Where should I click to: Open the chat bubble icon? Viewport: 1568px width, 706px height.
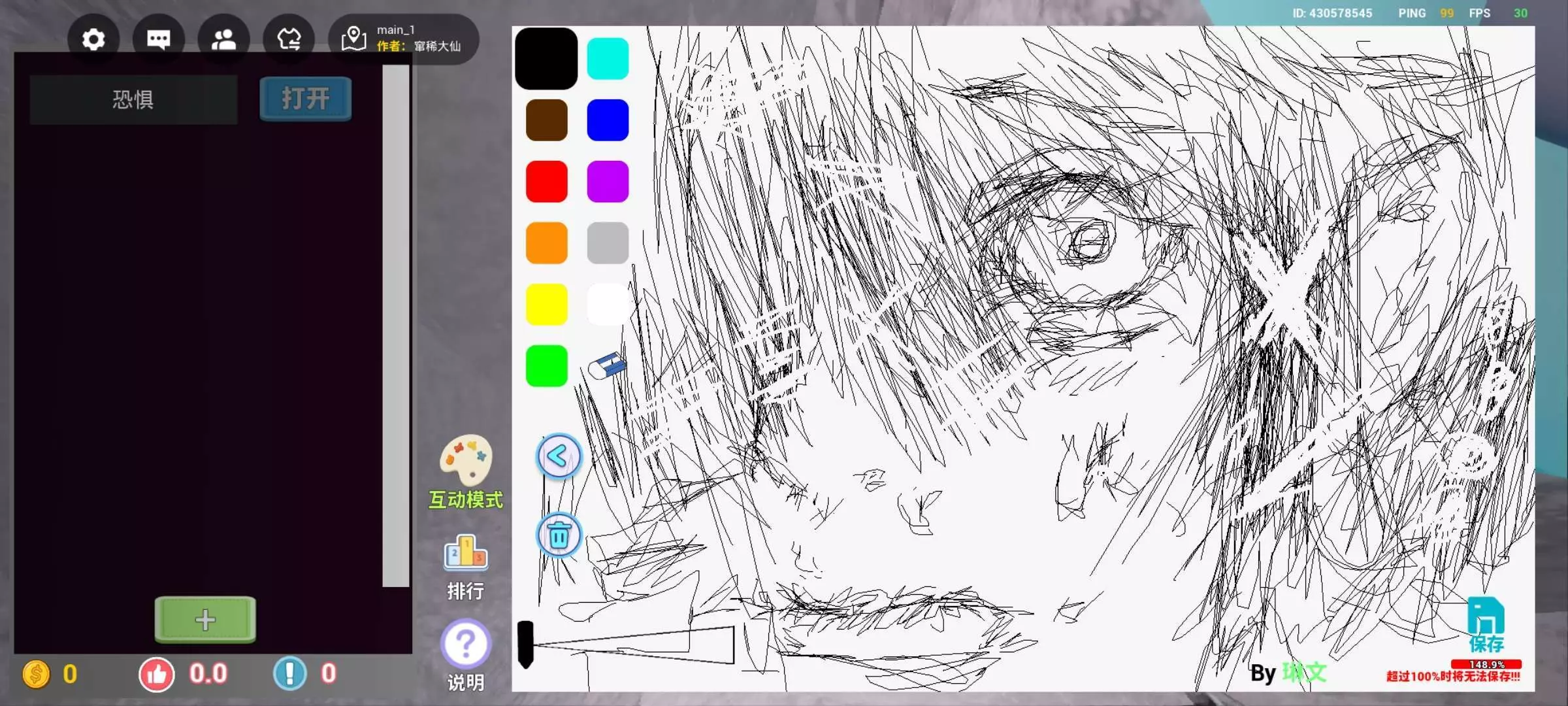(158, 40)
